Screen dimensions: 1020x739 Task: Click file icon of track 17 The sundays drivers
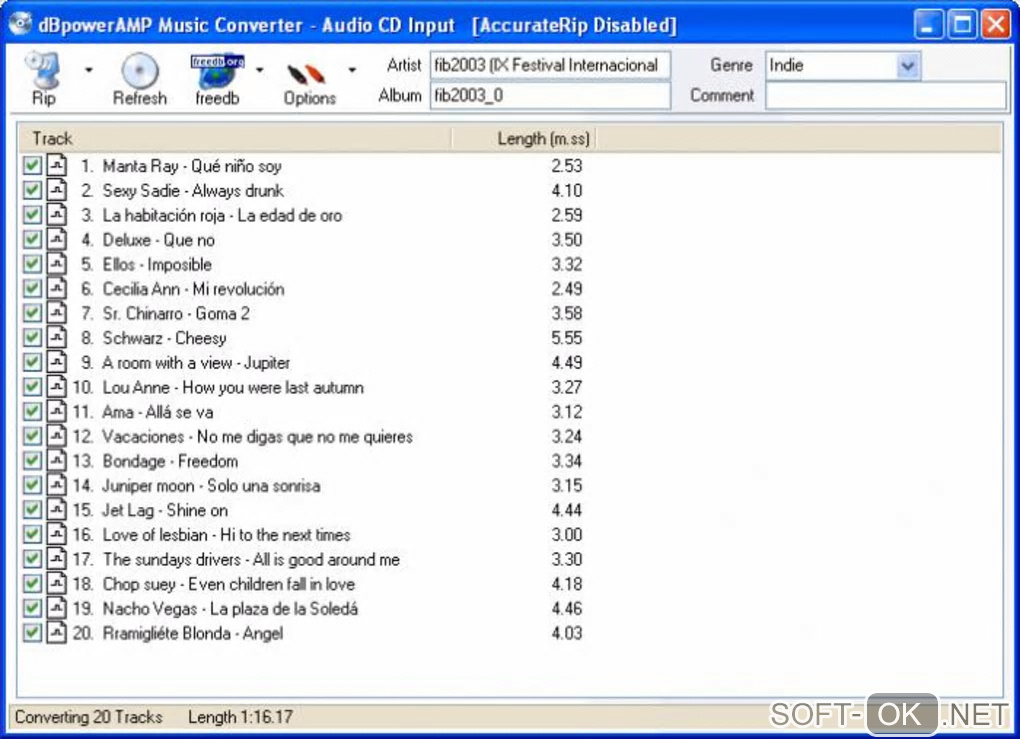(57, 559)
